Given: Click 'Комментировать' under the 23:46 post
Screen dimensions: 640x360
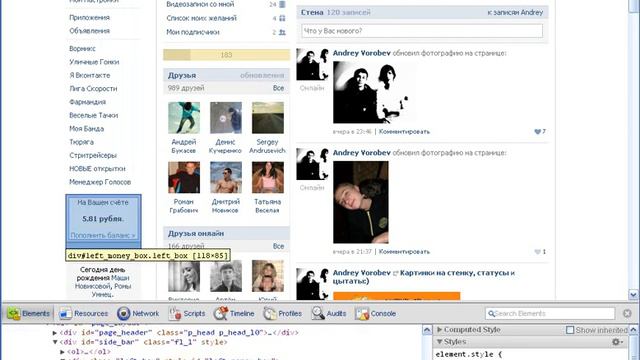Looking at the screenshot, I should [404, 131].
